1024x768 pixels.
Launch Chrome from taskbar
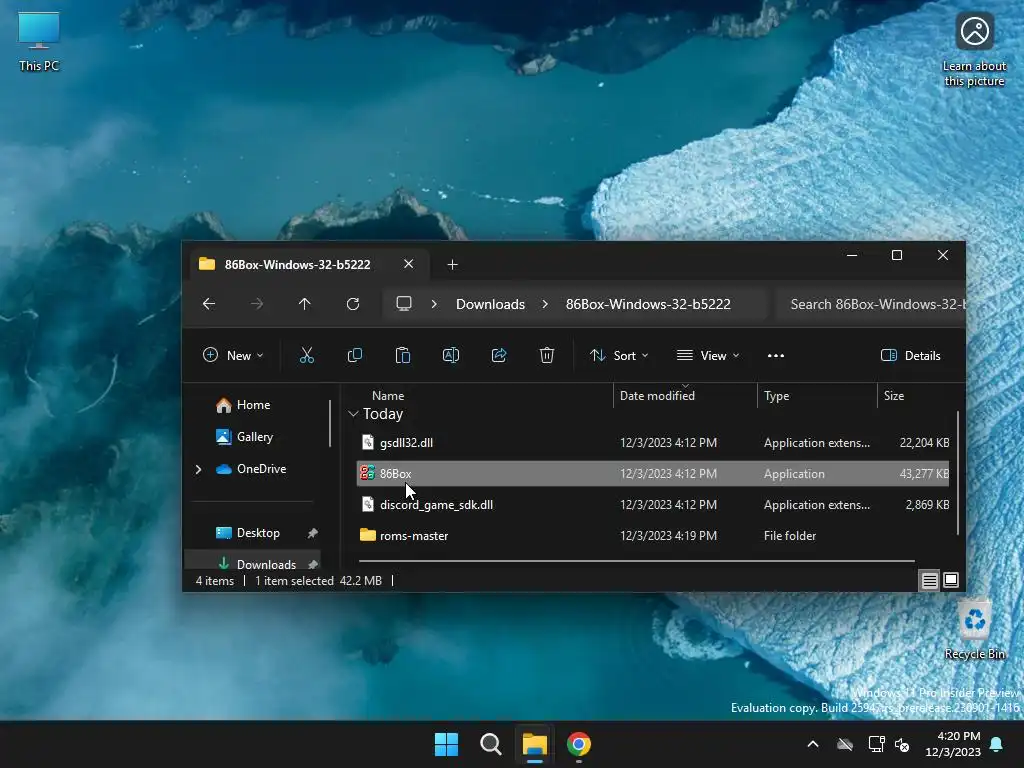[579, 744]
